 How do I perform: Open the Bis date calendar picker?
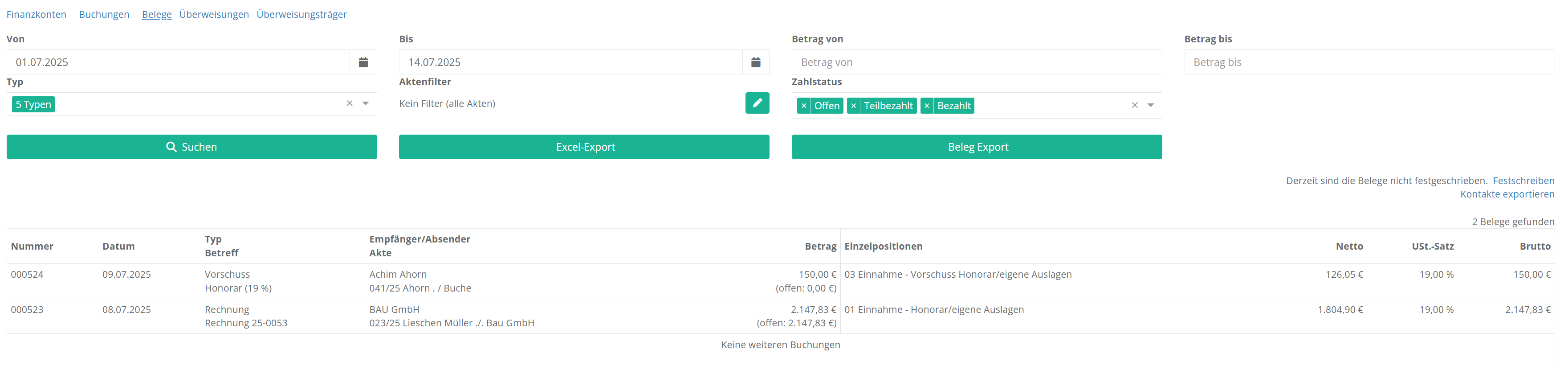[x=755, y=62]
